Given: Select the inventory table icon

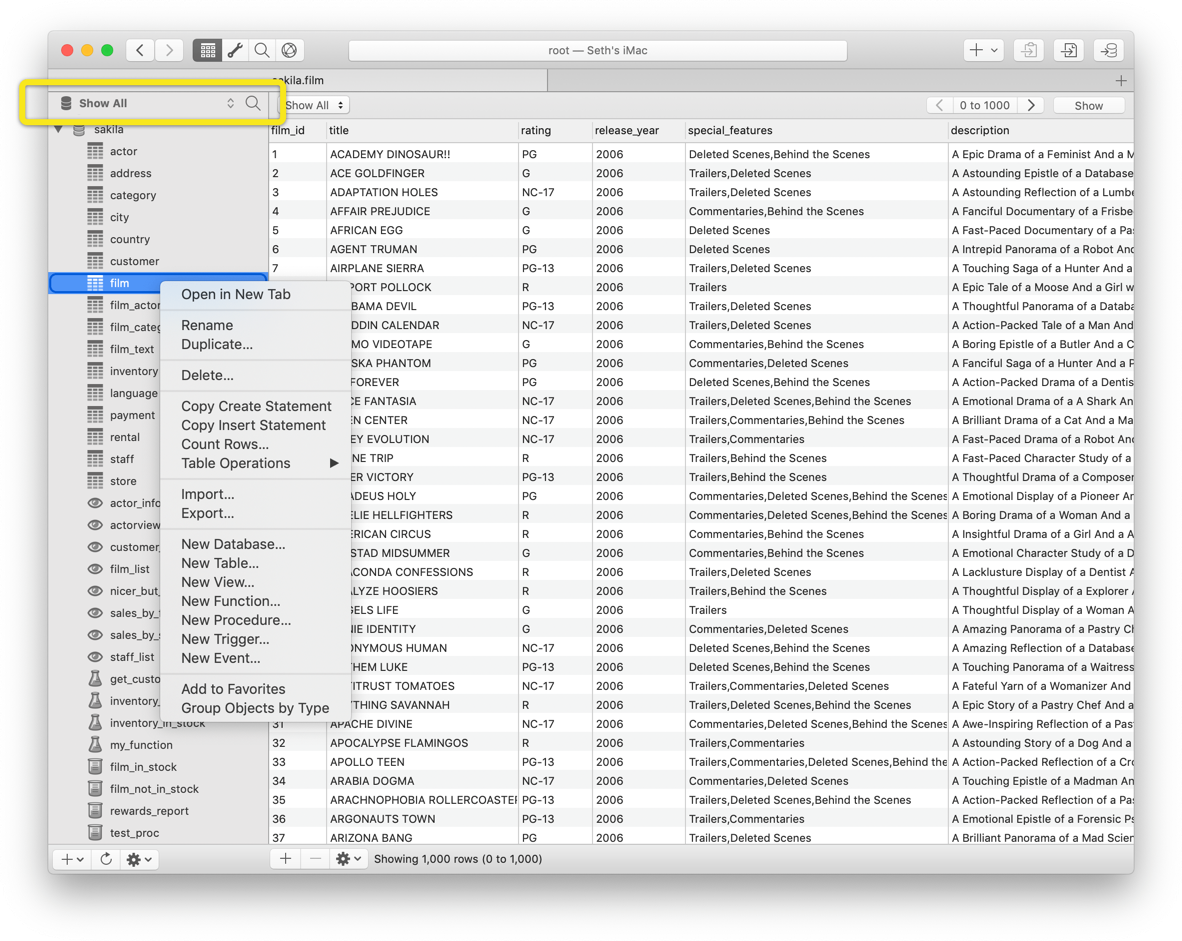Looking at the screenshot, I should click(95, 371).
